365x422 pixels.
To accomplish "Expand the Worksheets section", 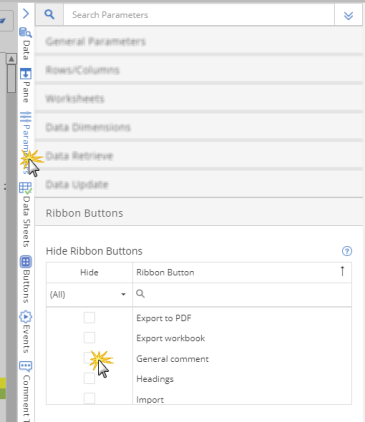I will tap(199, 98).
